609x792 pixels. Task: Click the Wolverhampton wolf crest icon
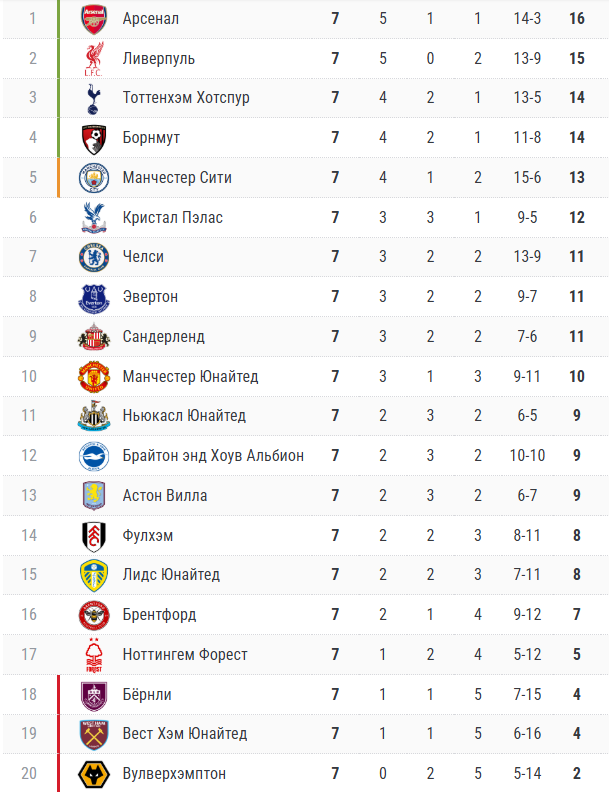point(93,773)
